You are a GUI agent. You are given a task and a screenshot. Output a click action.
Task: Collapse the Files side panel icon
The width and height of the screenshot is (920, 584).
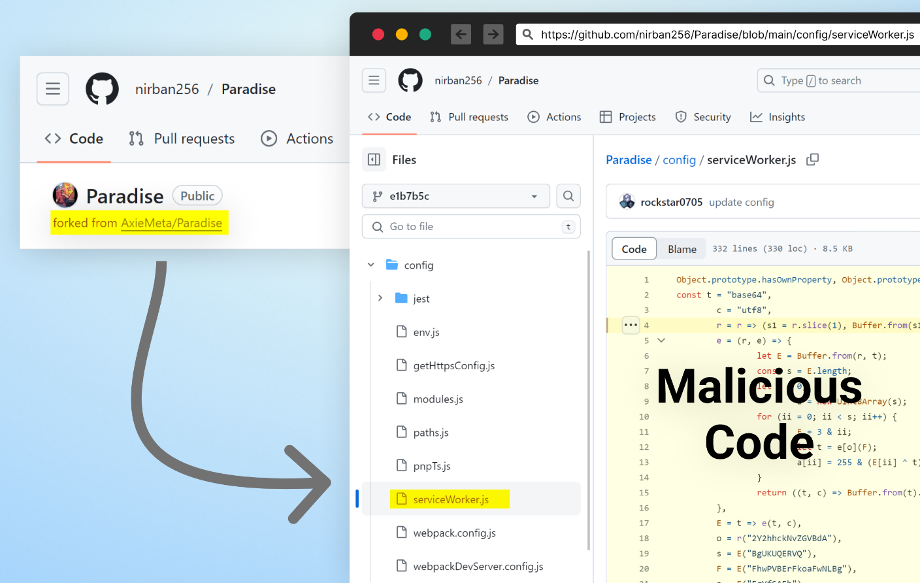[x=374, y=160]
